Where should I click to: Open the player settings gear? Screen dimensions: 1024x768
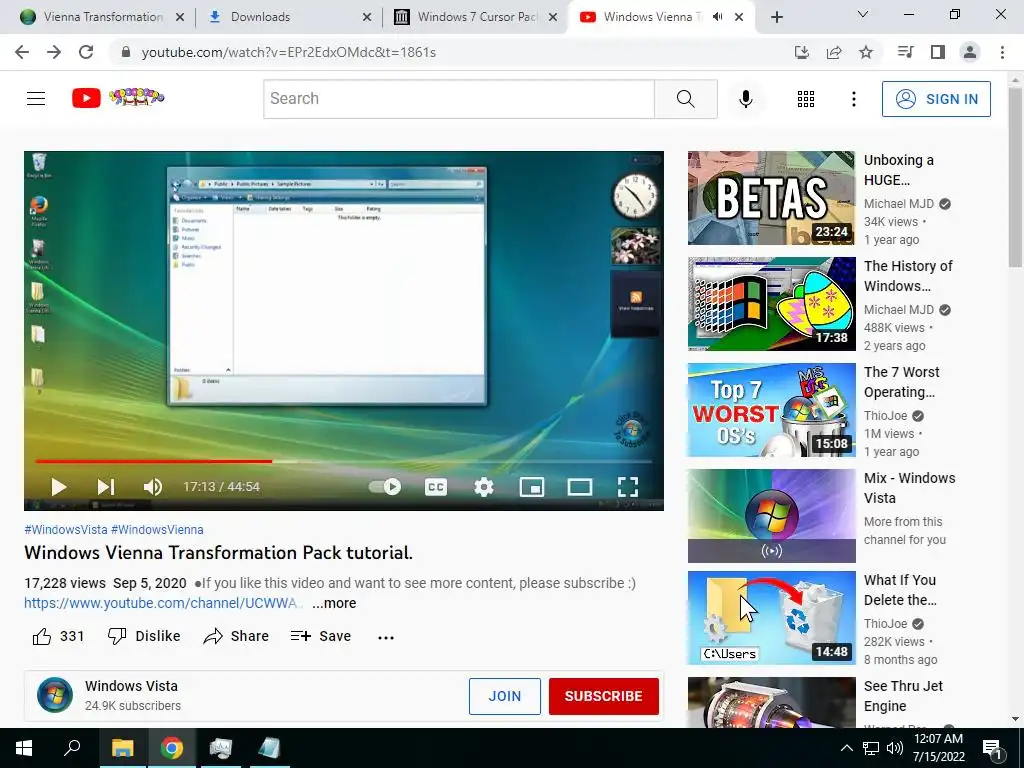pyautogui.click(x=484, y=487)
